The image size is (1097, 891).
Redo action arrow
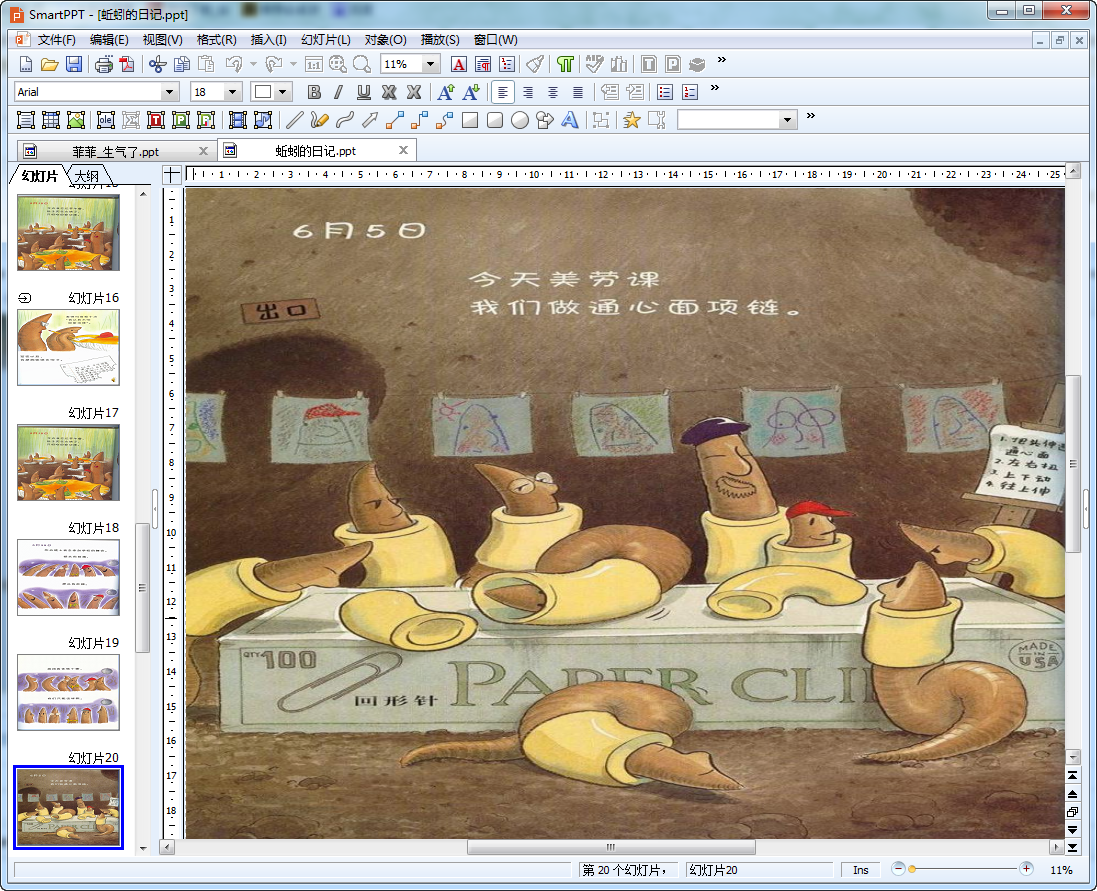[x=274, y=64]
